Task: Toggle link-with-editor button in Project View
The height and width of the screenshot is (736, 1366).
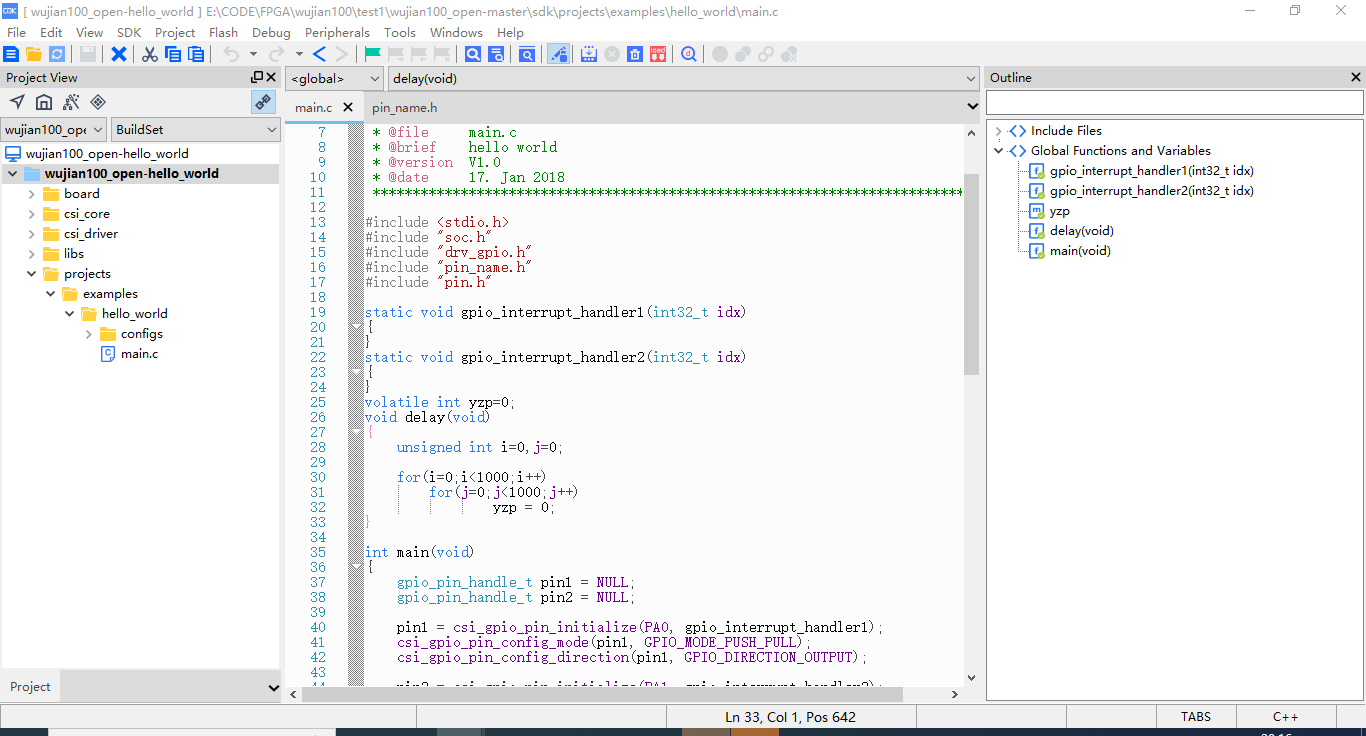Action: click(263, 102)
